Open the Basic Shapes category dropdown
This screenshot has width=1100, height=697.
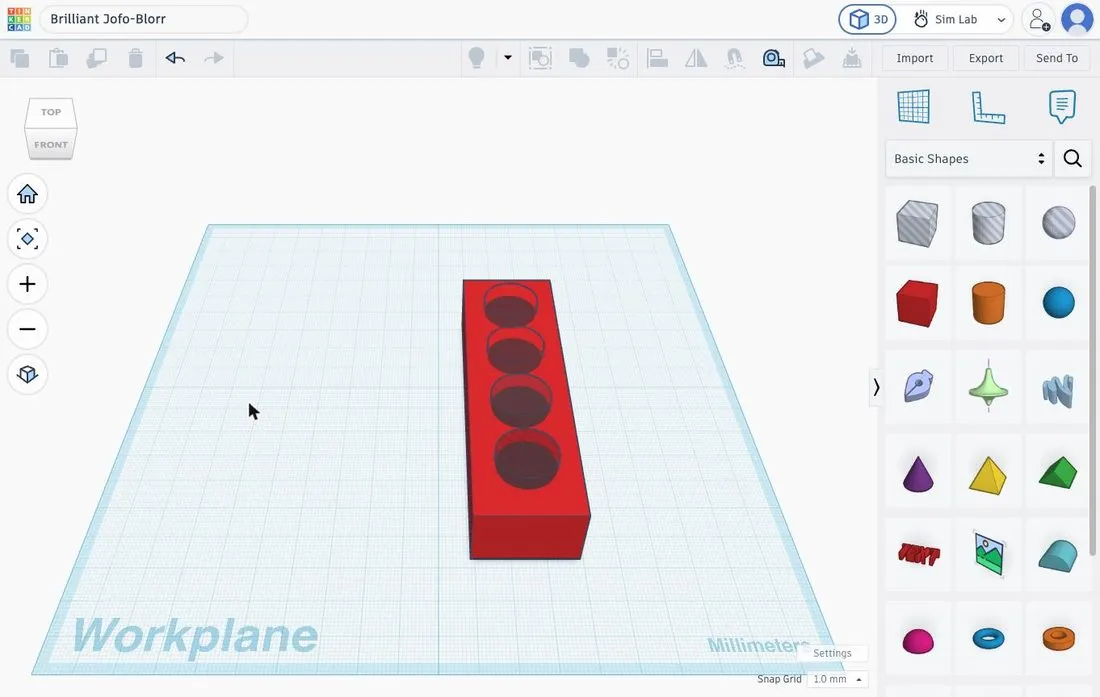coord(969,158)
